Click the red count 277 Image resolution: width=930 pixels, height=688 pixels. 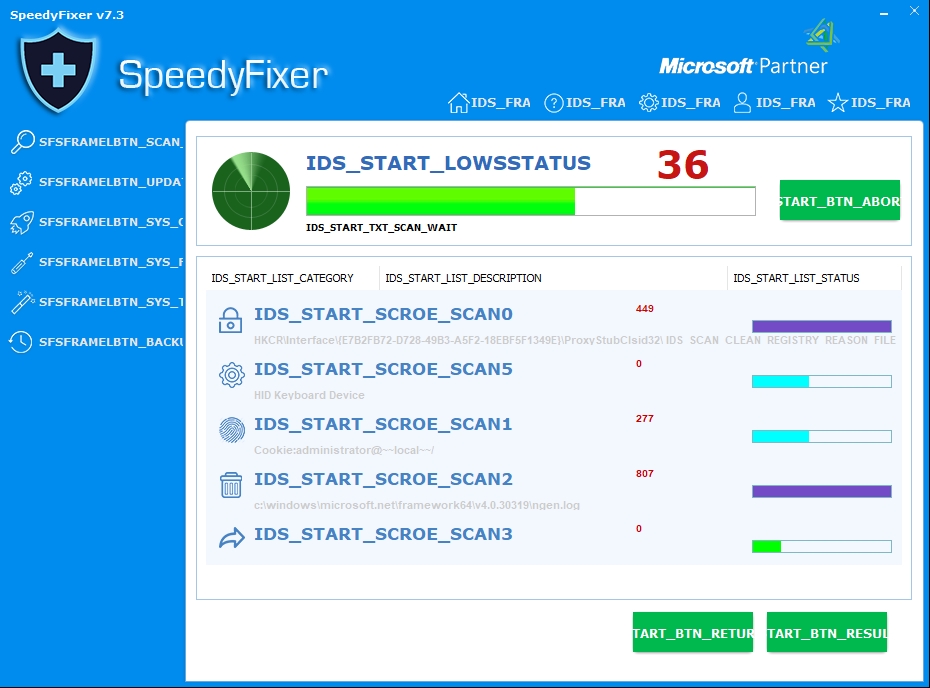coord(645,418)
